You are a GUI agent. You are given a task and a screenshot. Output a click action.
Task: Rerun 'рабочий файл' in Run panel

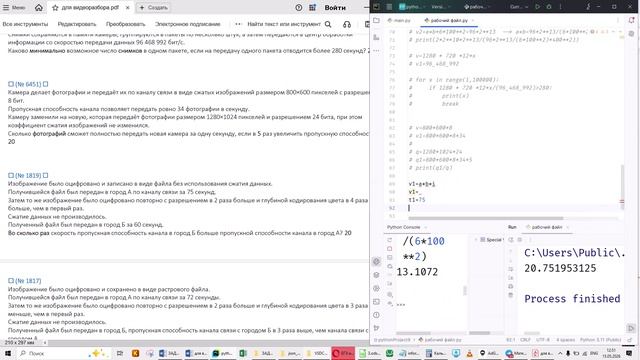[511, 240]
